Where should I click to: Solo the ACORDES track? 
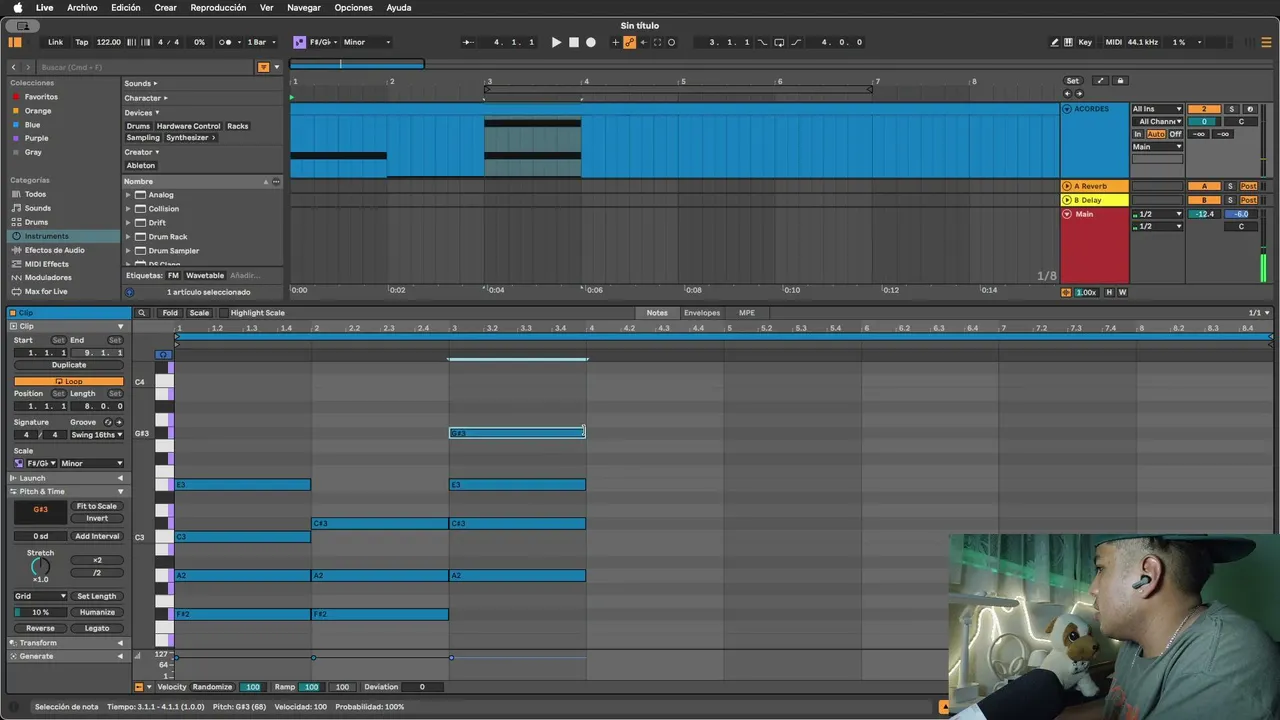[1231, 109]
